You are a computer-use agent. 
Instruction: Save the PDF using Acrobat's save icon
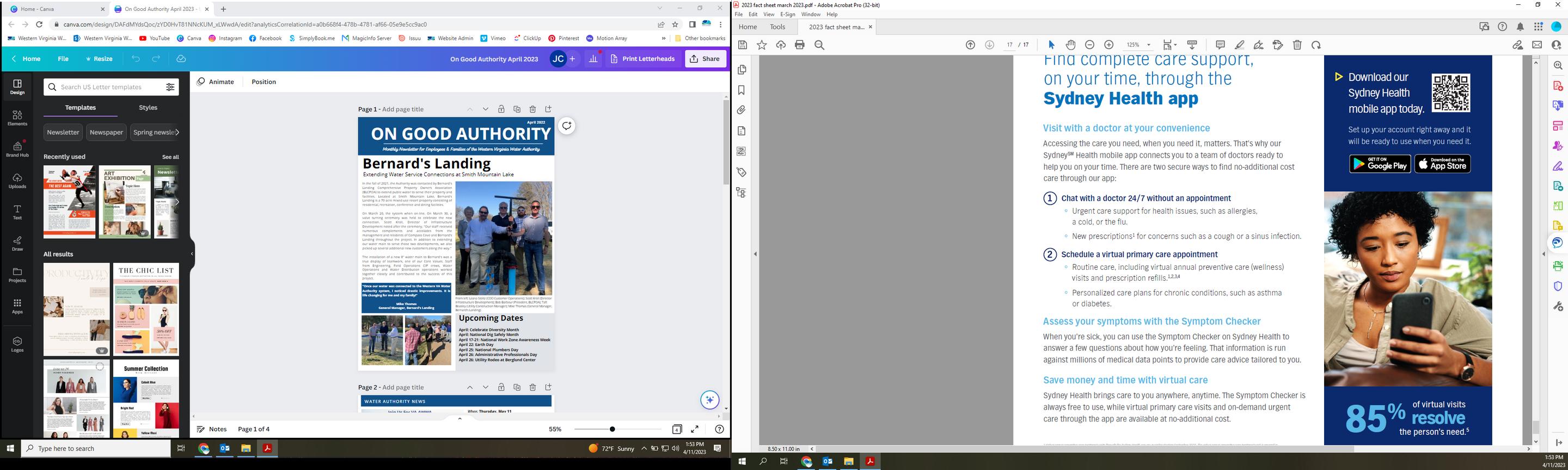(743, 45)
